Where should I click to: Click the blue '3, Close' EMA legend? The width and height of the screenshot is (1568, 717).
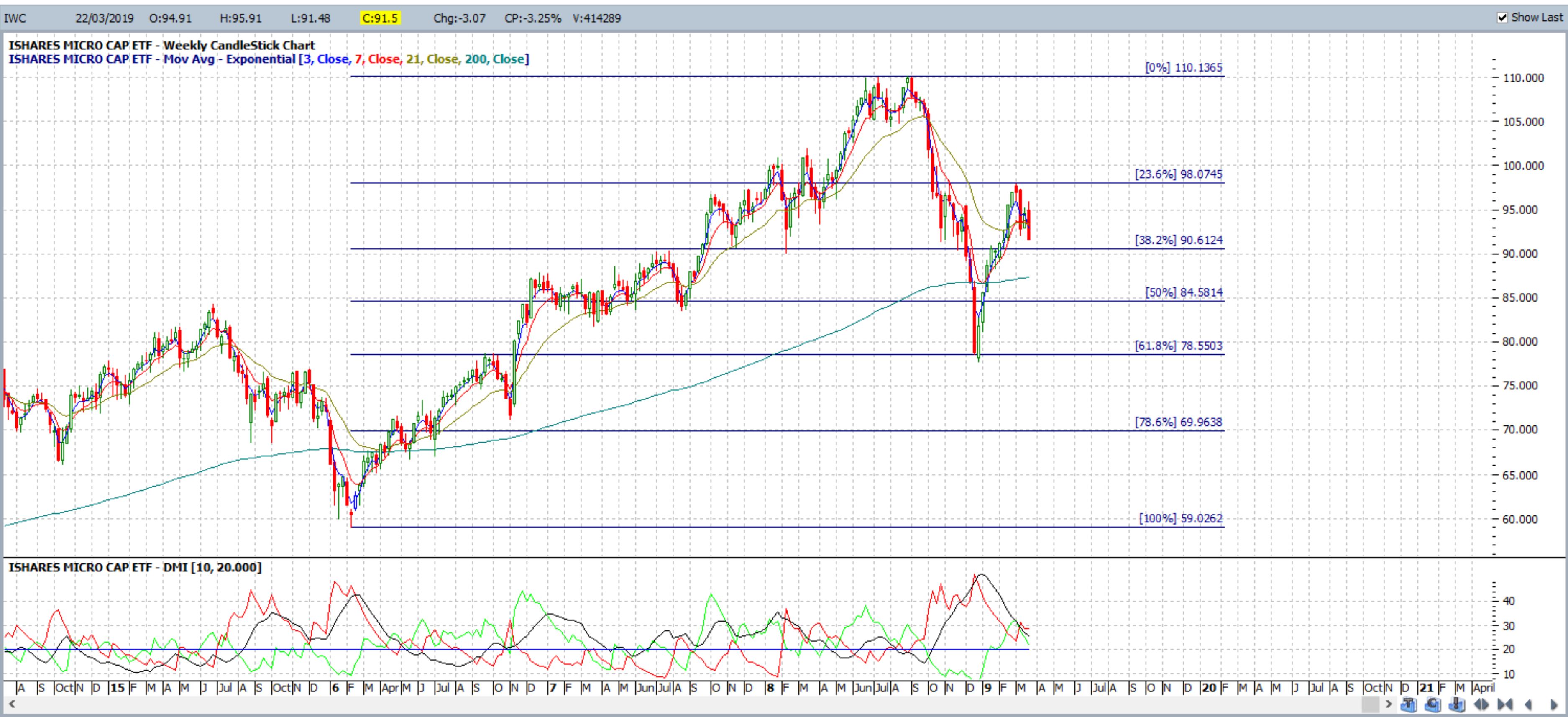326,59
